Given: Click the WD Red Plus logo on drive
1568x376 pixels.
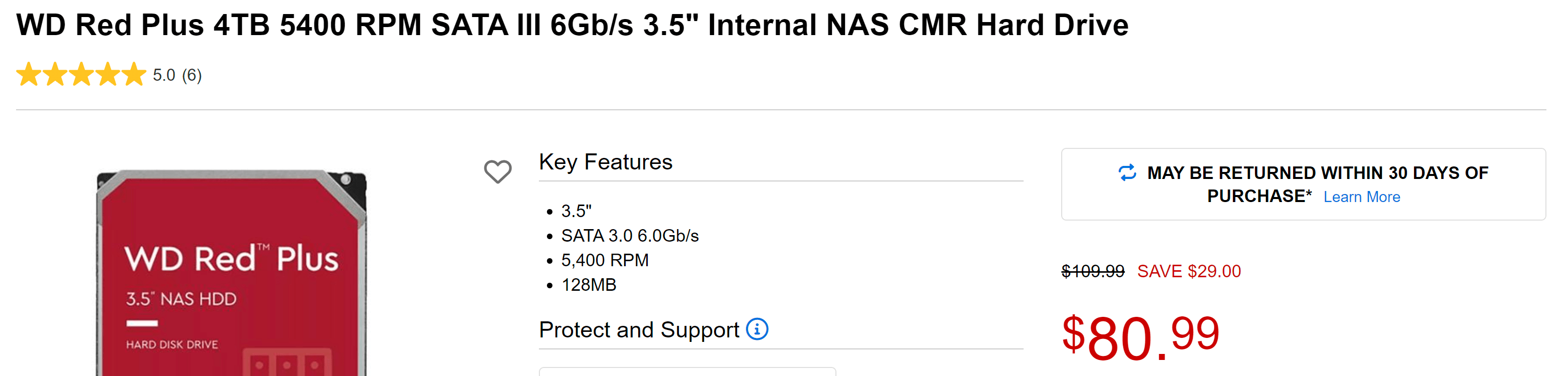Looking at the screenshot, I should coord(231,259).
